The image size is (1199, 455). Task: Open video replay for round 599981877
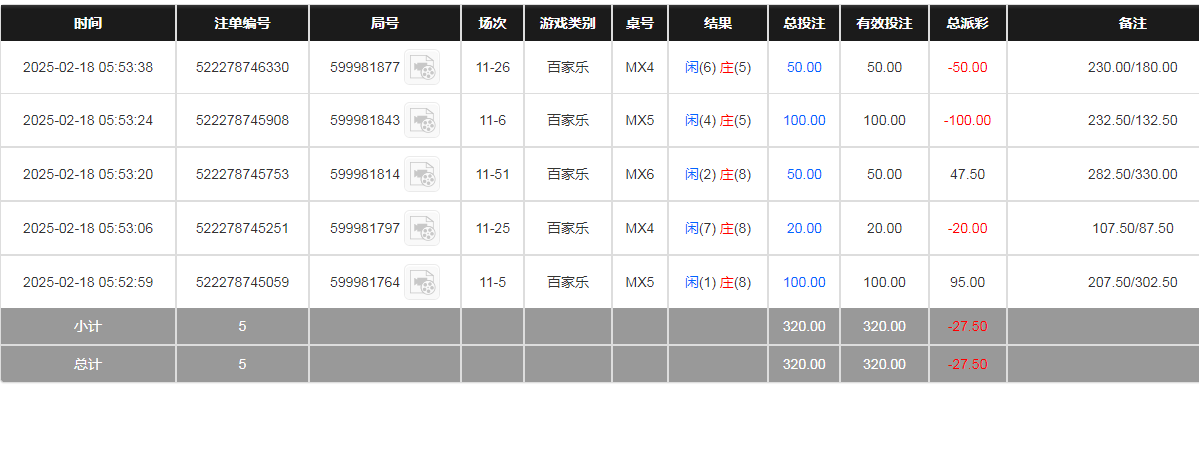click(422, 68)
